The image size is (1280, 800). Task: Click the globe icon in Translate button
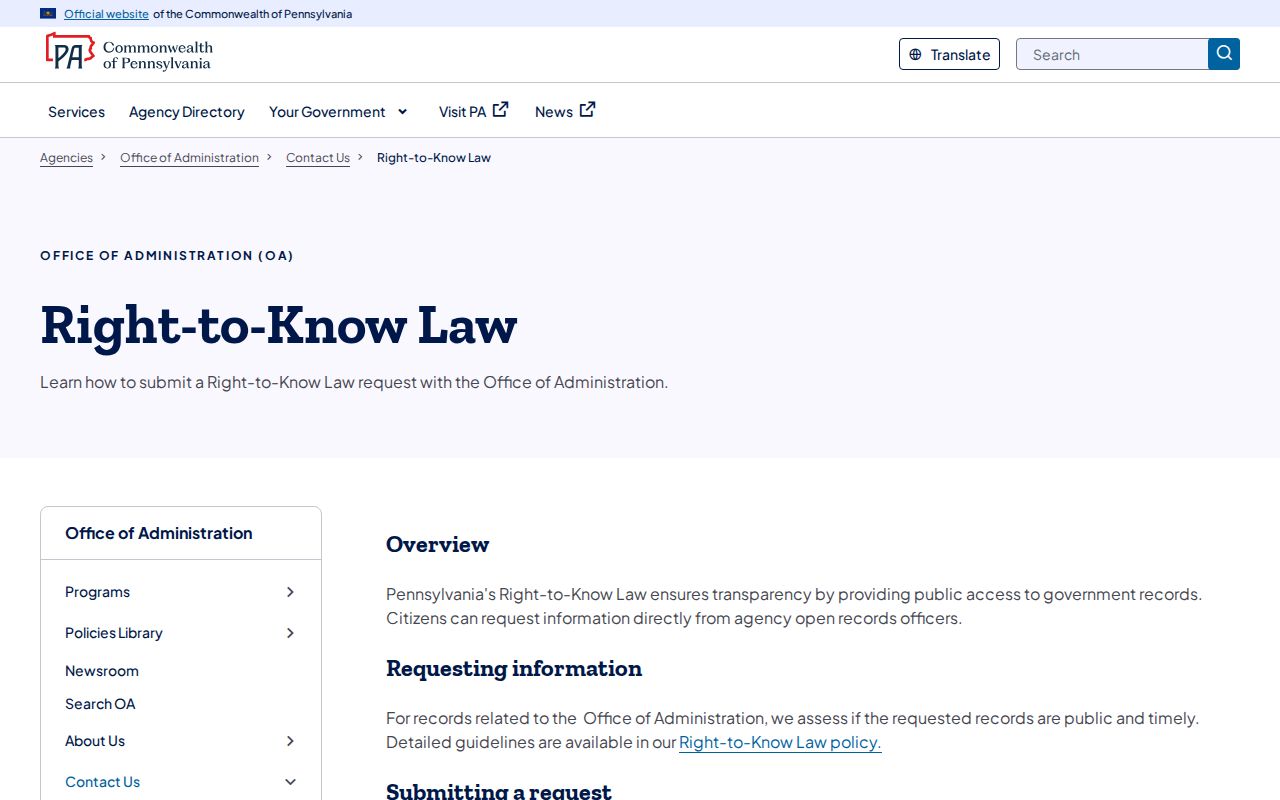click(x=915, y=55)
